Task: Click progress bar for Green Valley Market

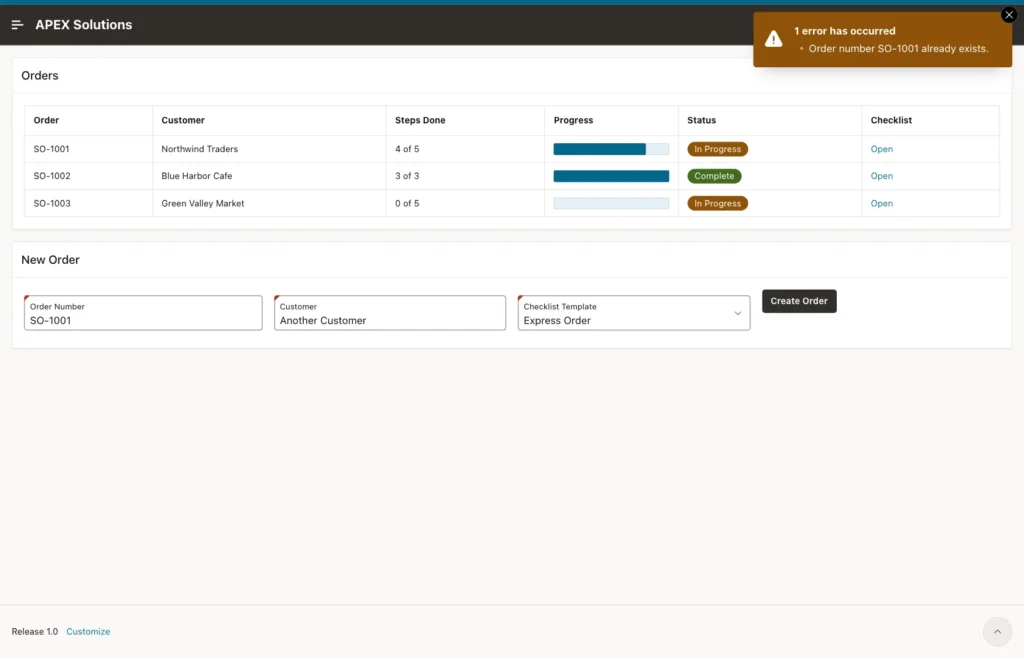Action: click(611, 203)
